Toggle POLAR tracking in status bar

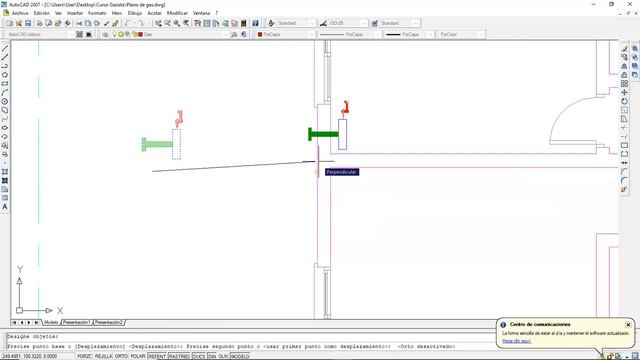click(138, 356)
